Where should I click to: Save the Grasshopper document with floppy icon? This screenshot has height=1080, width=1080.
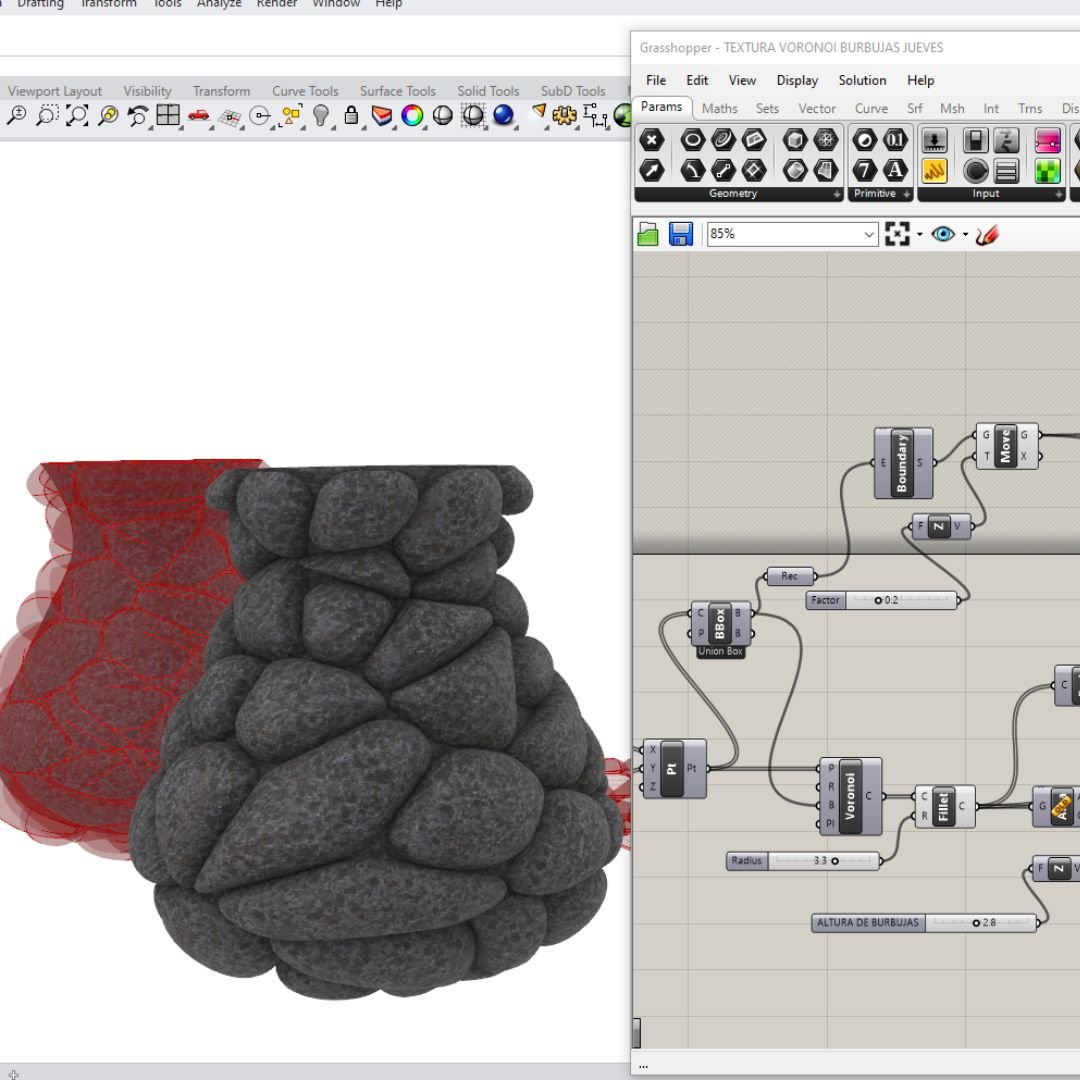(681, 234)
